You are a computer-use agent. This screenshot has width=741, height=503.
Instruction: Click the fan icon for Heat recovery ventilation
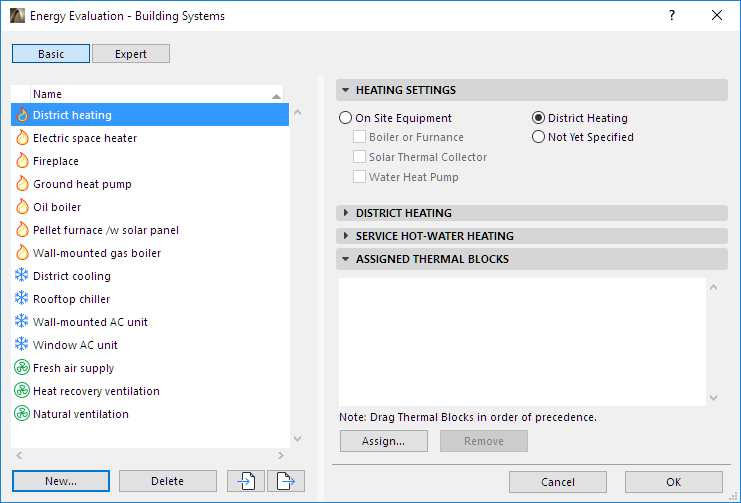tap(22, 390)
